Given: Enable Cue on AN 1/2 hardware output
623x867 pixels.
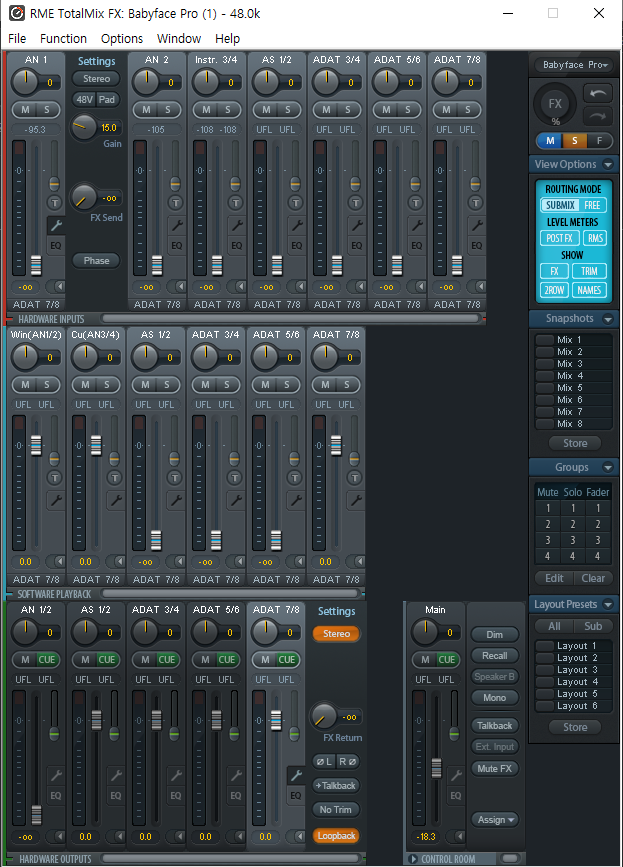Looking at the screenshot, I should (x=47, y=660).
